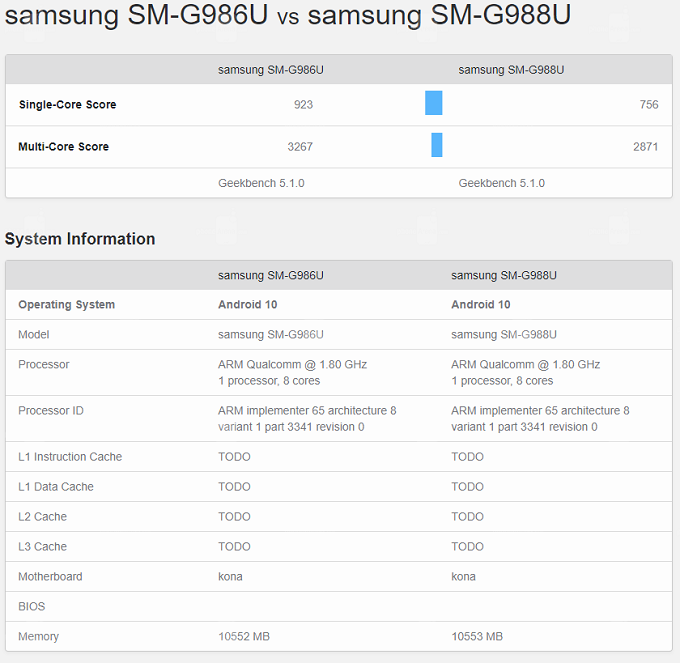Image resolution: width=680 pixels, height=663 pixels.
Task: Click the Multi-Core Score blue comparison bar
Action: pyautogui.click(x=437, y=145)
